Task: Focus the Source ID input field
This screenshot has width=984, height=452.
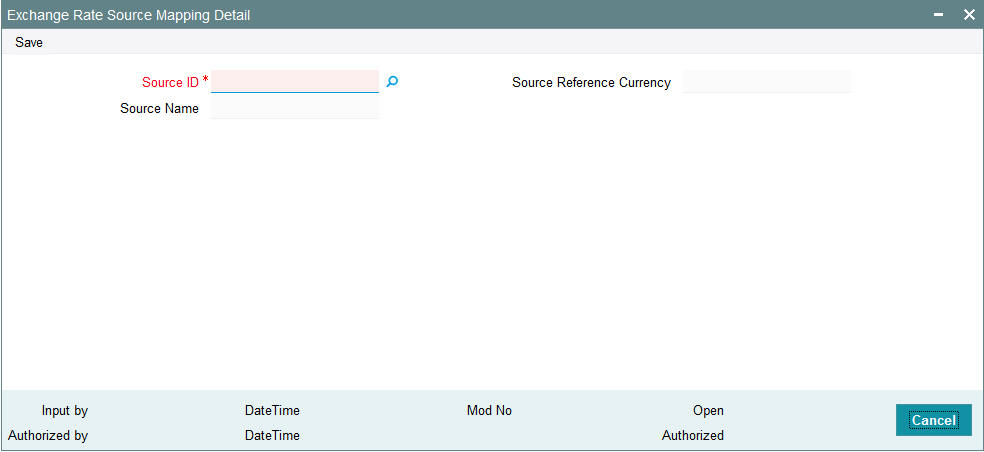Action: click(295, 82)
